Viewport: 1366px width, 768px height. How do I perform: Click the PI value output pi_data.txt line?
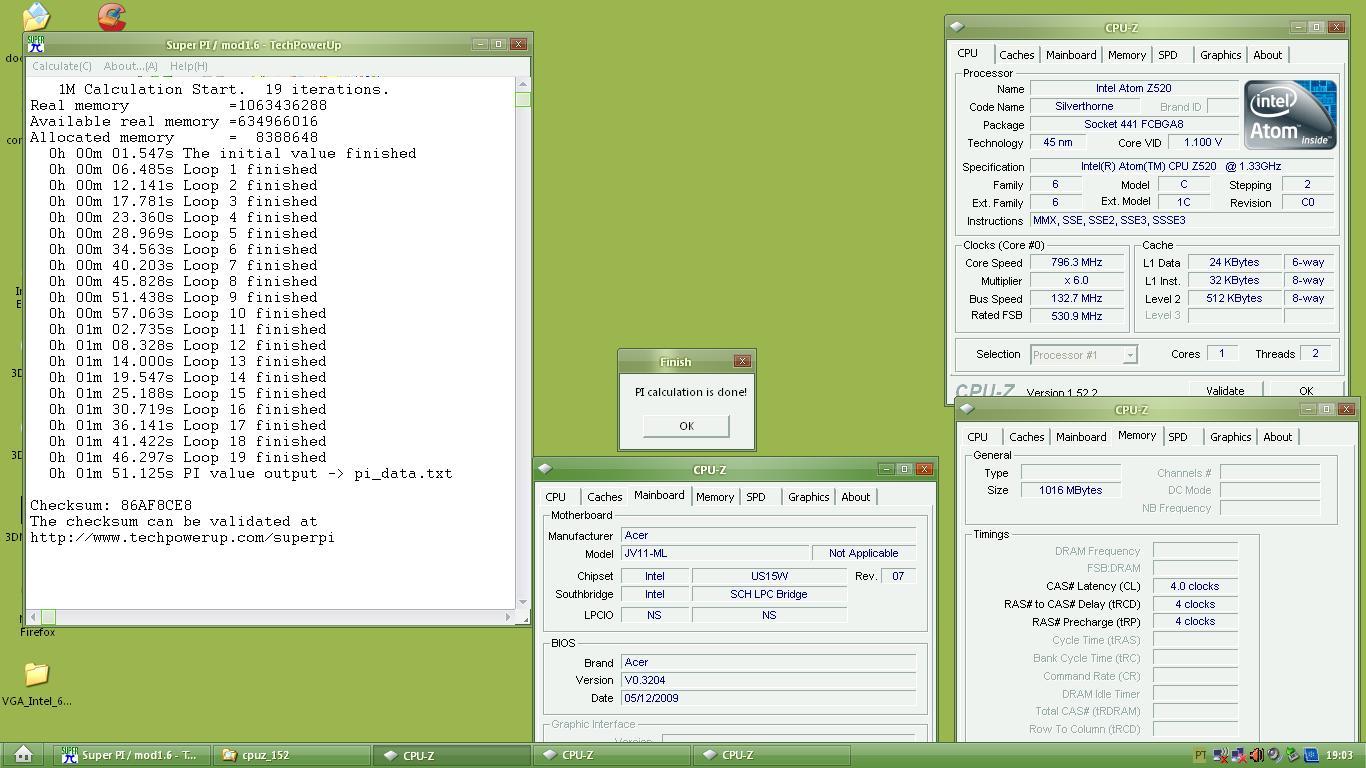click(250, 473)
